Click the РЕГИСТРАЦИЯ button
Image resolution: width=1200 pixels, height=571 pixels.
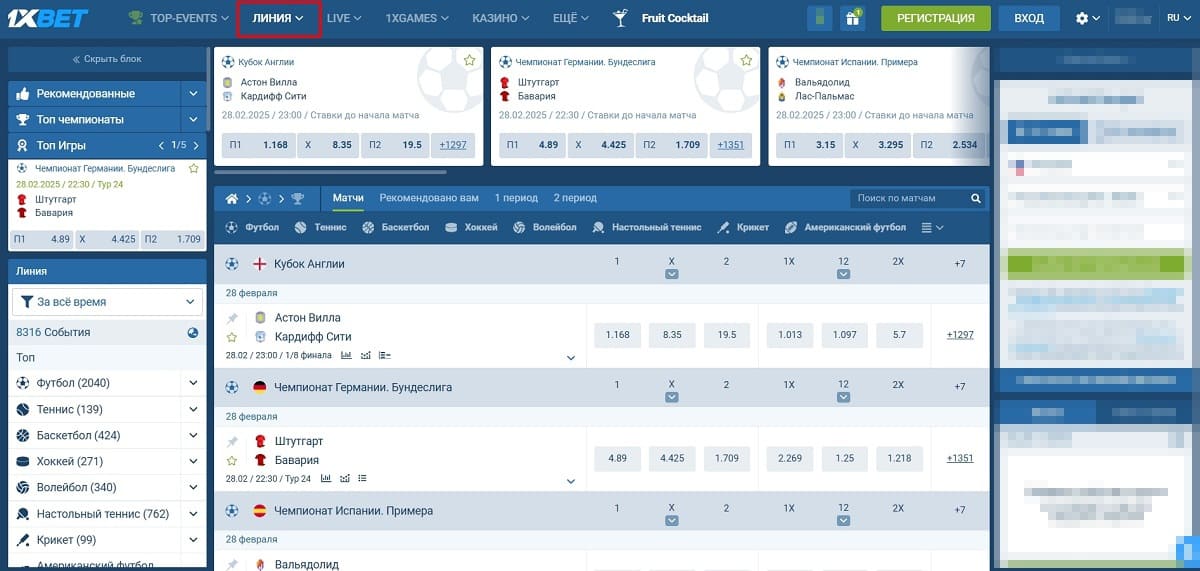936,18
